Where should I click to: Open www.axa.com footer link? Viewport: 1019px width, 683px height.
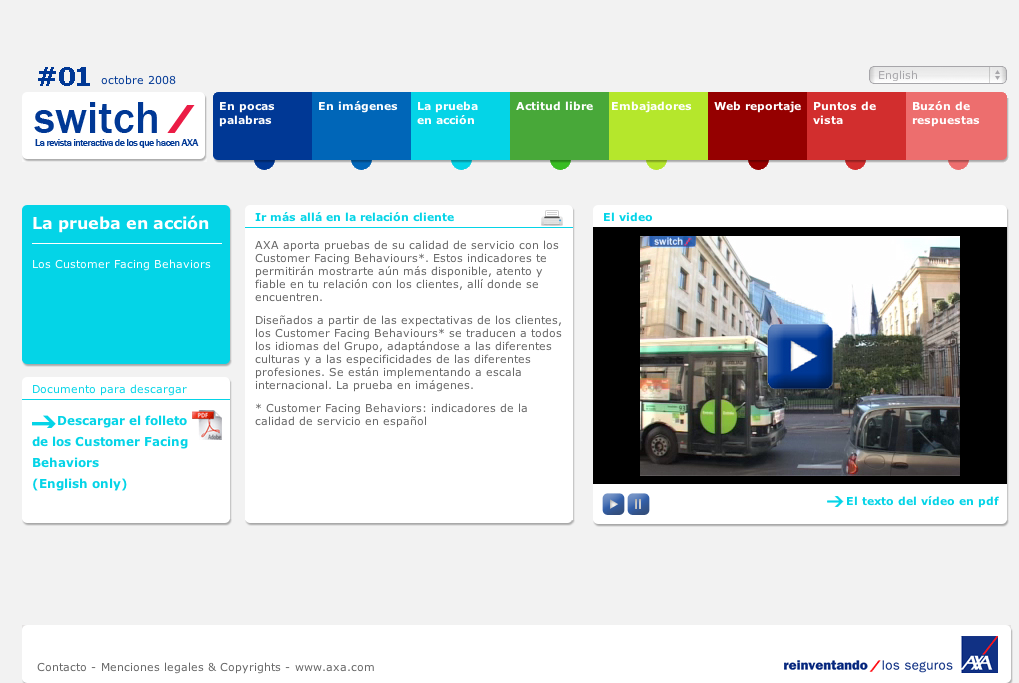tap(335, 667)
